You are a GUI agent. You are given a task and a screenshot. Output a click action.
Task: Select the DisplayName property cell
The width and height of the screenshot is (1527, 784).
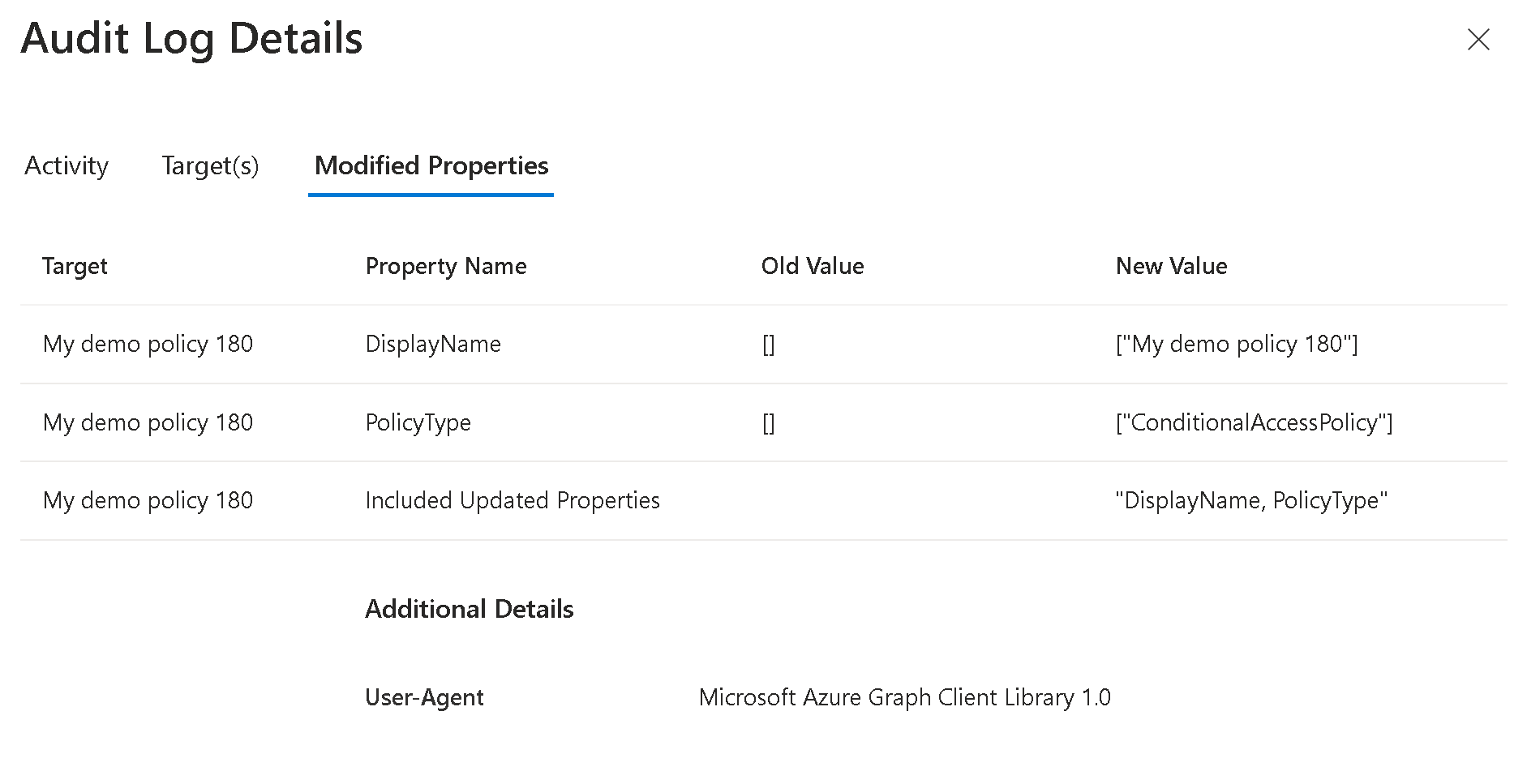pos(433,345)
